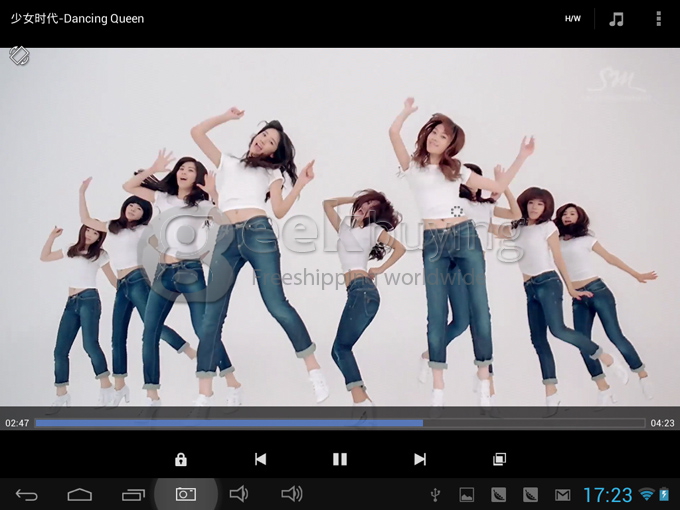Open the USB connection notification

(435, 494)
